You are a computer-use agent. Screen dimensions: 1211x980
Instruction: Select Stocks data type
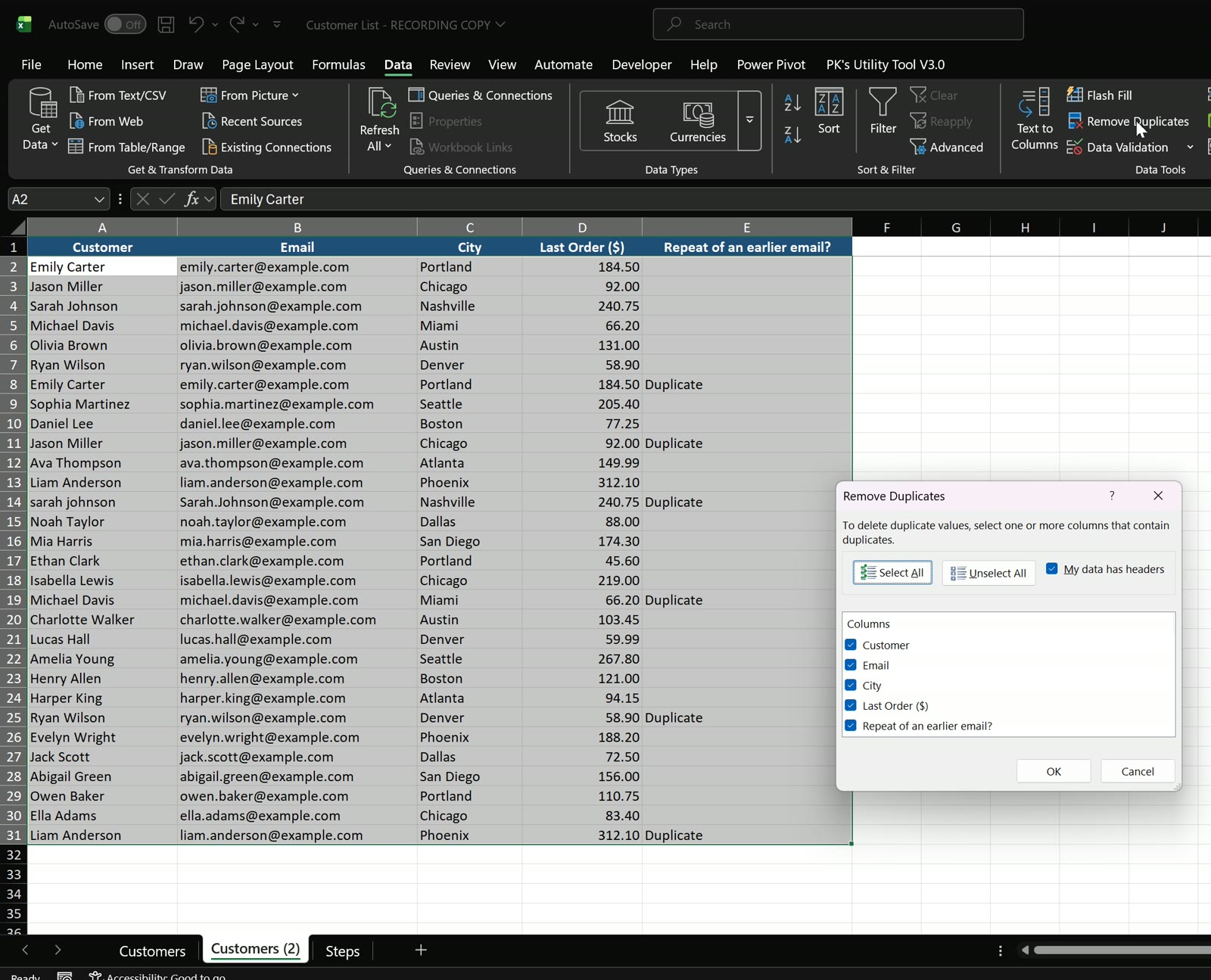point(620,121)
